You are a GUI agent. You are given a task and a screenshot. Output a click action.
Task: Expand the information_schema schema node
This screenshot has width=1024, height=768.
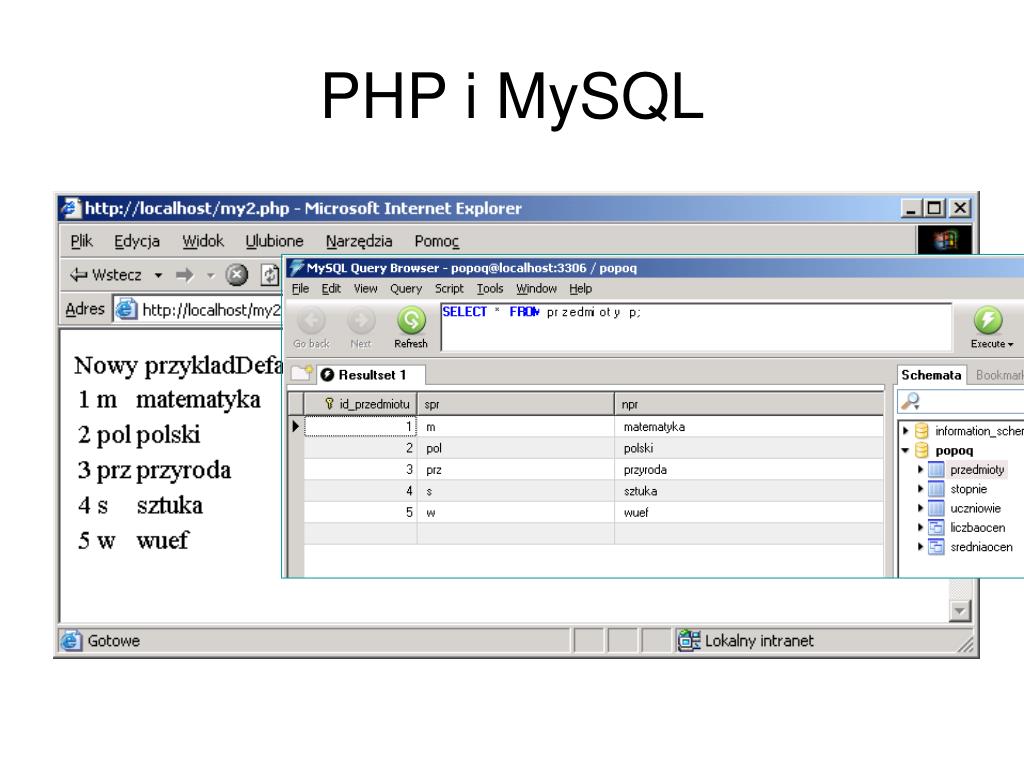[x=905, y=431]
